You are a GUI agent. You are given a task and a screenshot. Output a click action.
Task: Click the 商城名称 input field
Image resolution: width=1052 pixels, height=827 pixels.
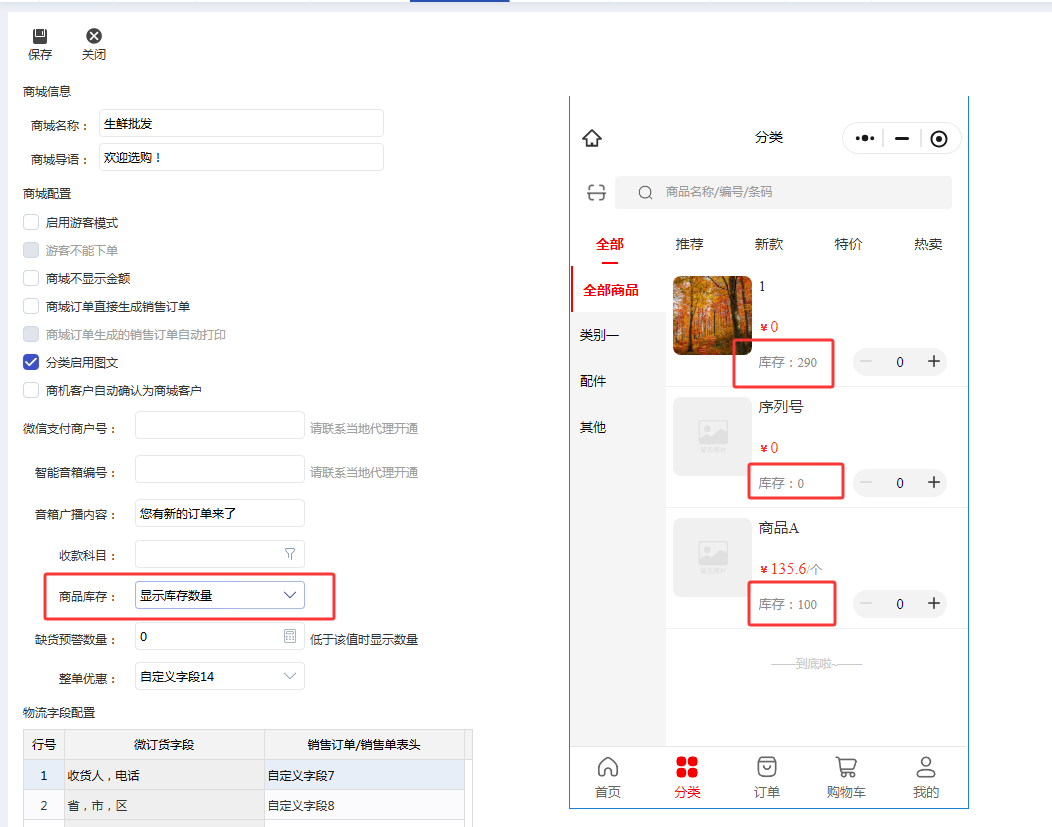(242, 124)
